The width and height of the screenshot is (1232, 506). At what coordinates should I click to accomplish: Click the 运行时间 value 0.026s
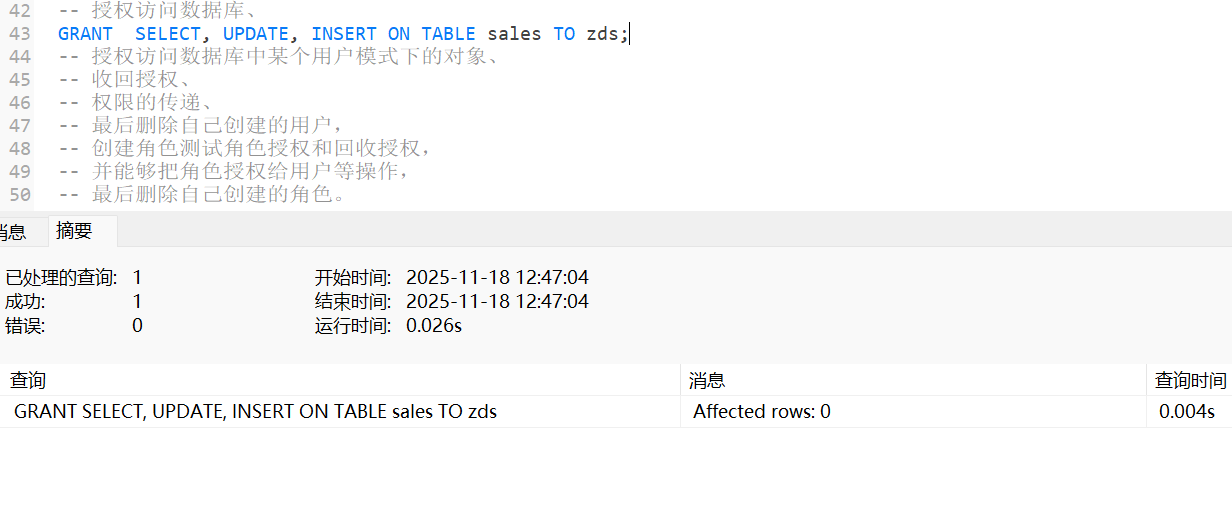click(434, 325)
